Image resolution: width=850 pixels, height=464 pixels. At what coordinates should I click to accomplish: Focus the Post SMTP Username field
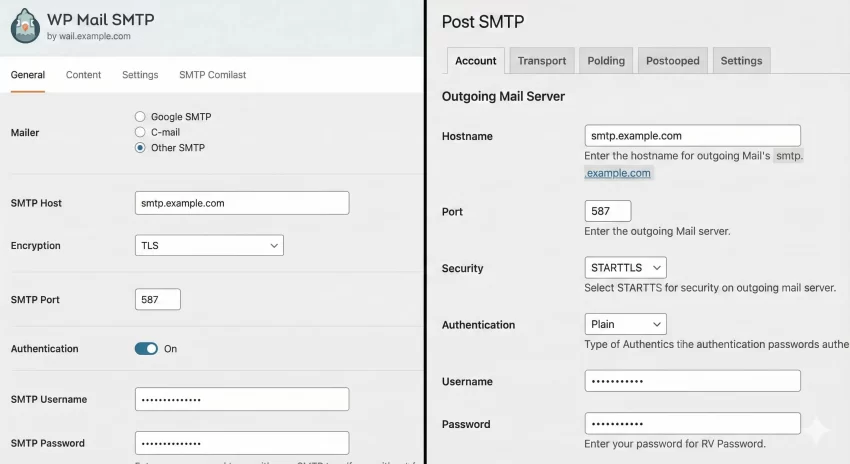coord(692,381)
